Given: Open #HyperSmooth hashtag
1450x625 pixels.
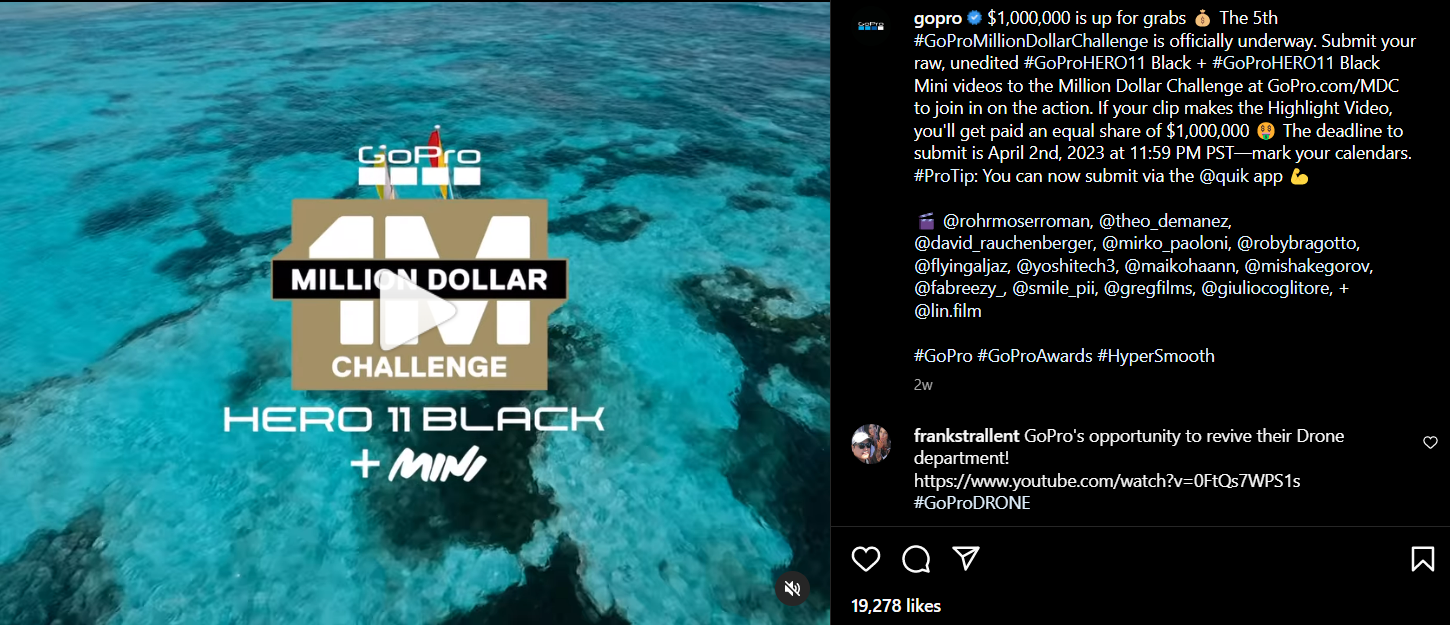Looking at the screenshot, I should 1156,355.
